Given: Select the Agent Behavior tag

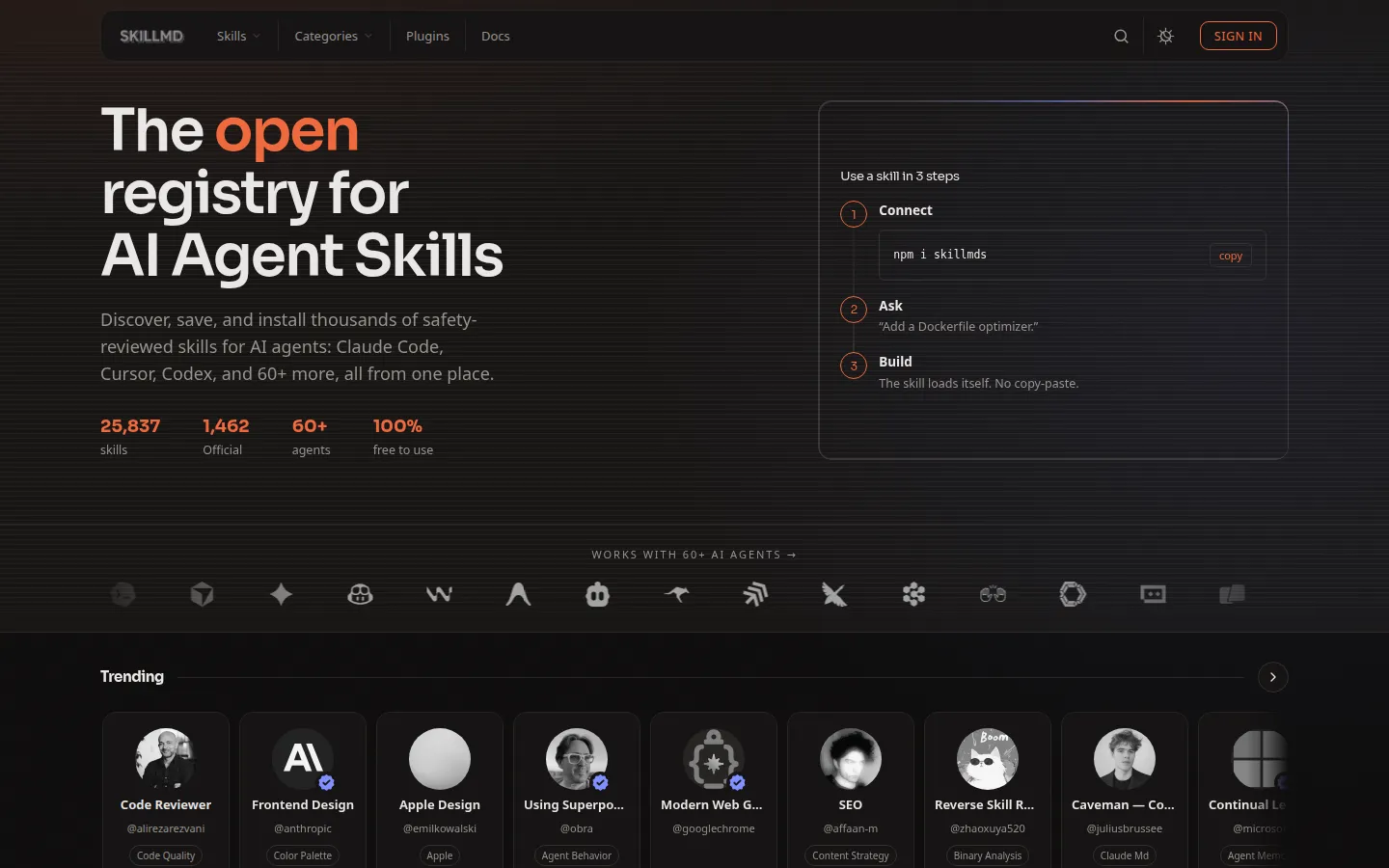Looking at the screenshot, I should click(577, 855).
